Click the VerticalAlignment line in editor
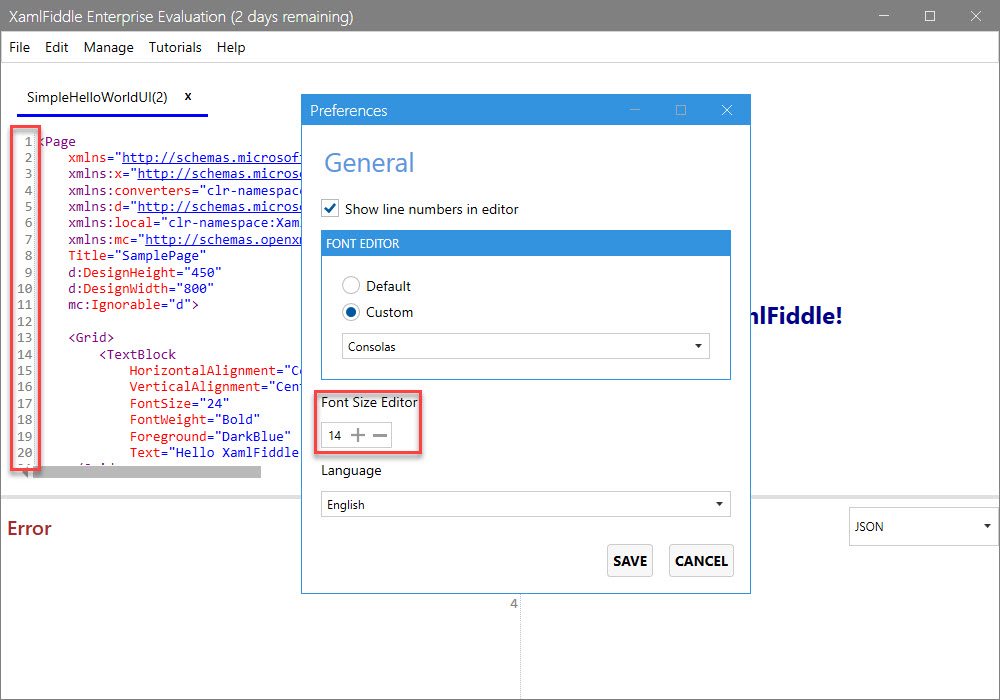Image resolution: width=1000 pixels, height=700 pixels. point(215,387)
